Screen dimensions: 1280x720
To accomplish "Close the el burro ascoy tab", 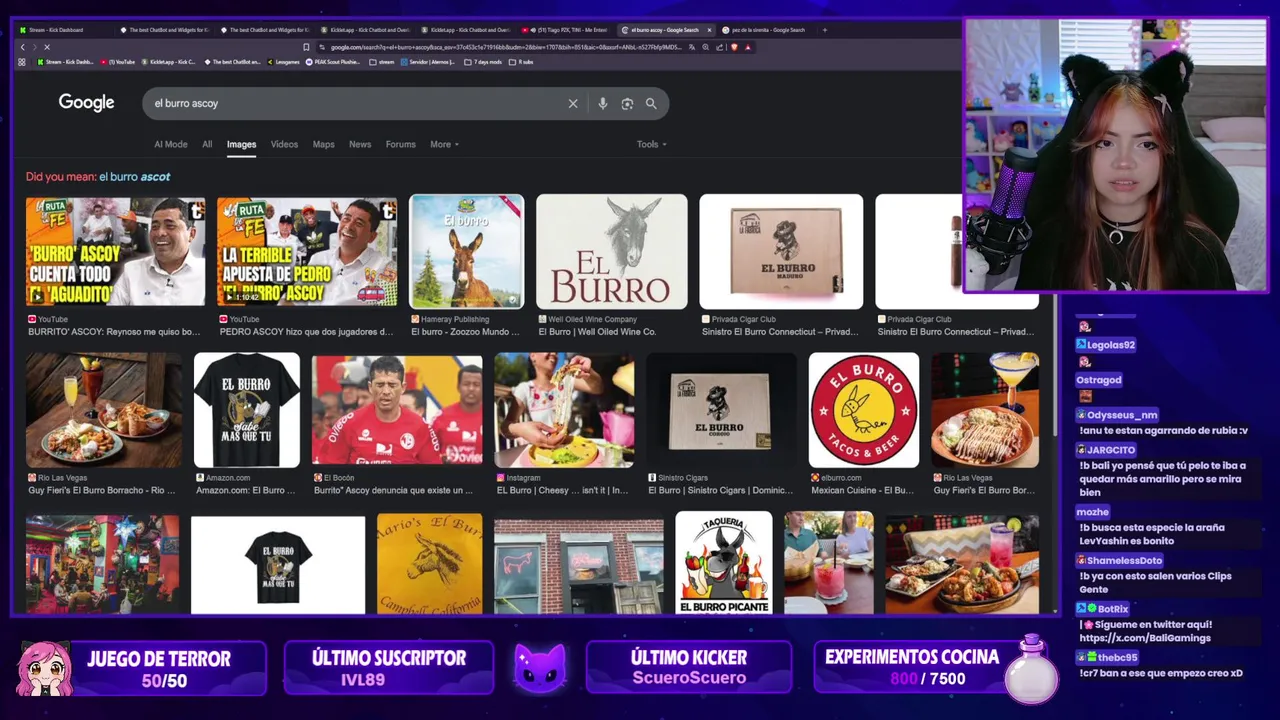I will tap(709, 30).
